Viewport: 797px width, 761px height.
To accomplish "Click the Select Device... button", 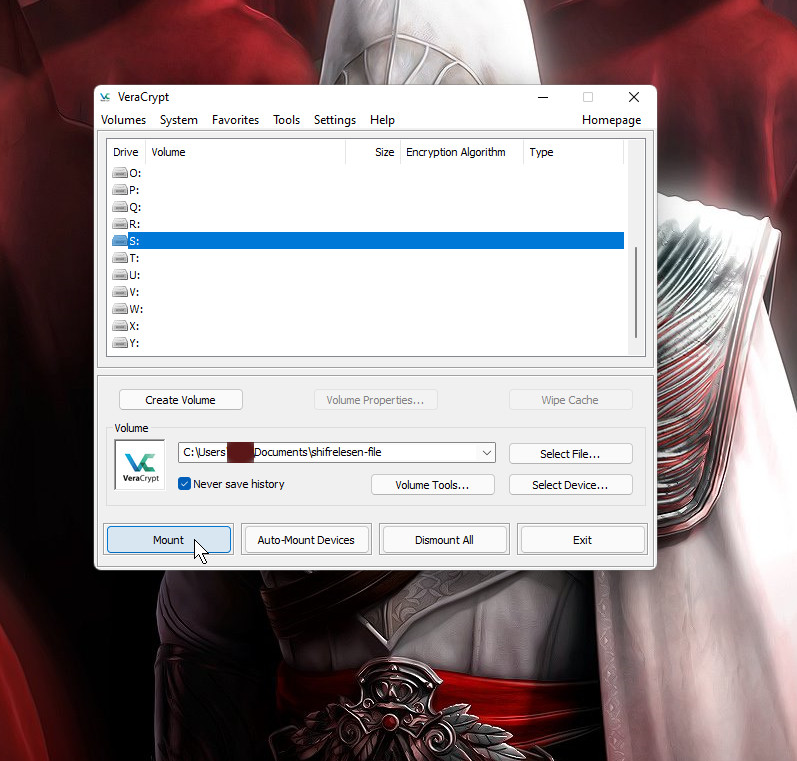I will 570,484.
